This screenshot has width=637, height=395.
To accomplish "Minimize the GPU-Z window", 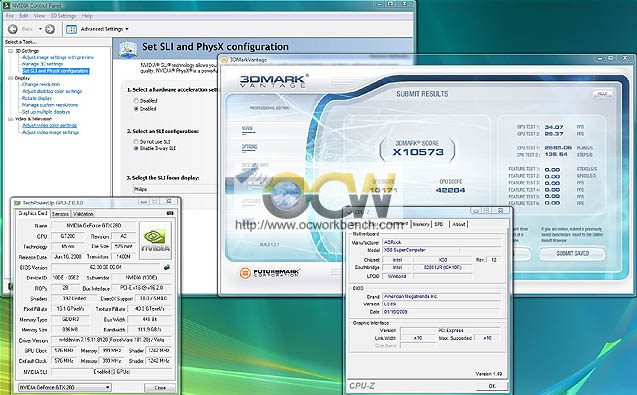I will 144,202.
